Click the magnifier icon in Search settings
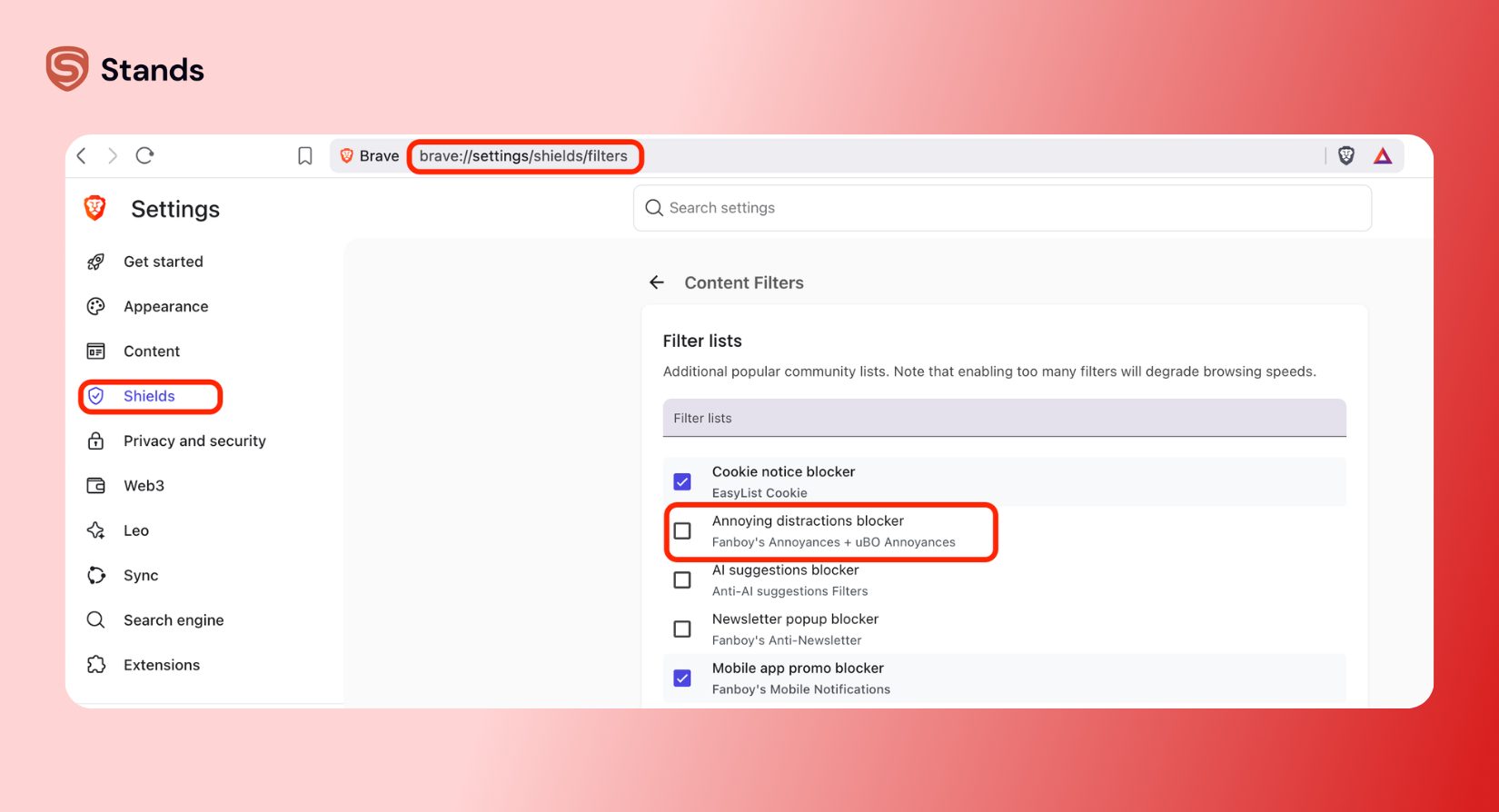The width and height of the screenshot is (1499, 812). 654,208
